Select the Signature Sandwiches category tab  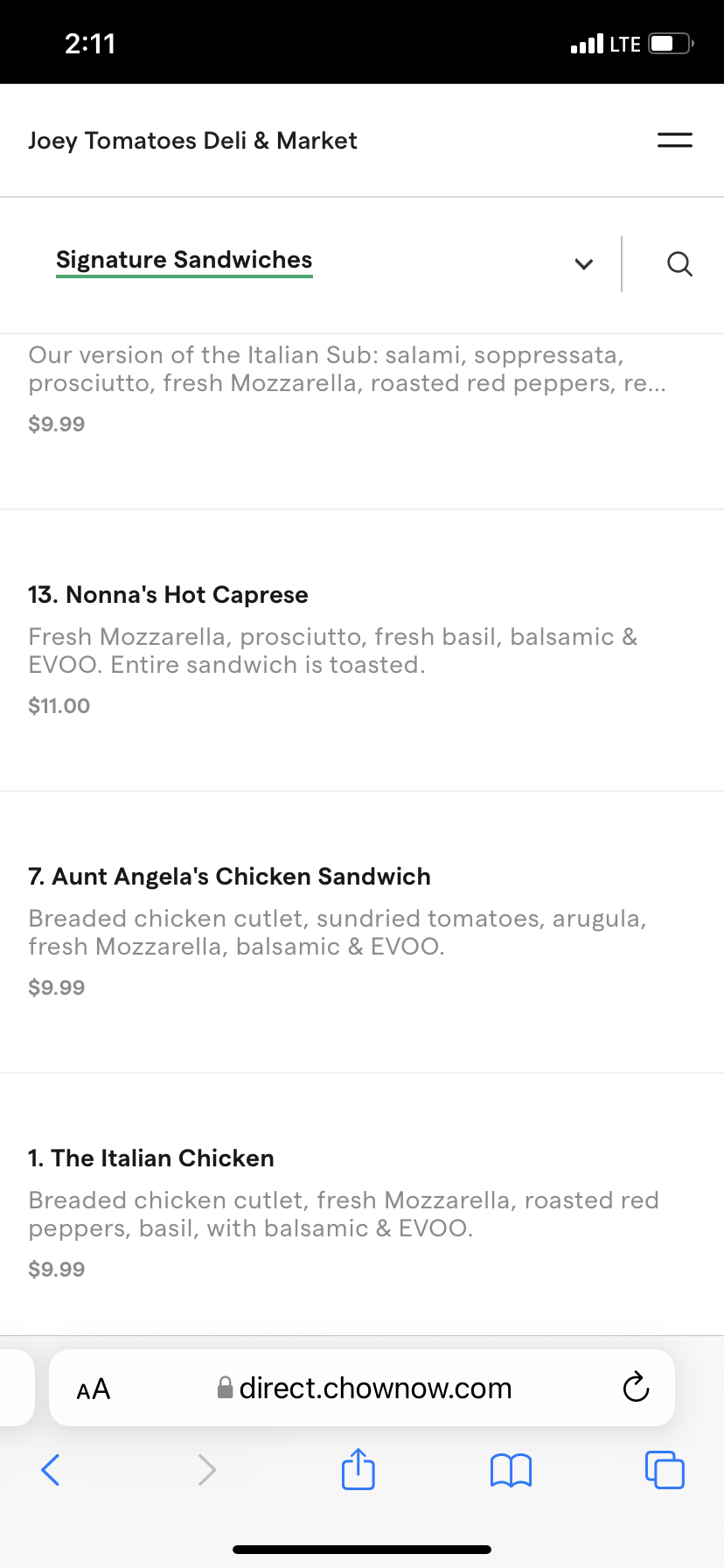184,260
